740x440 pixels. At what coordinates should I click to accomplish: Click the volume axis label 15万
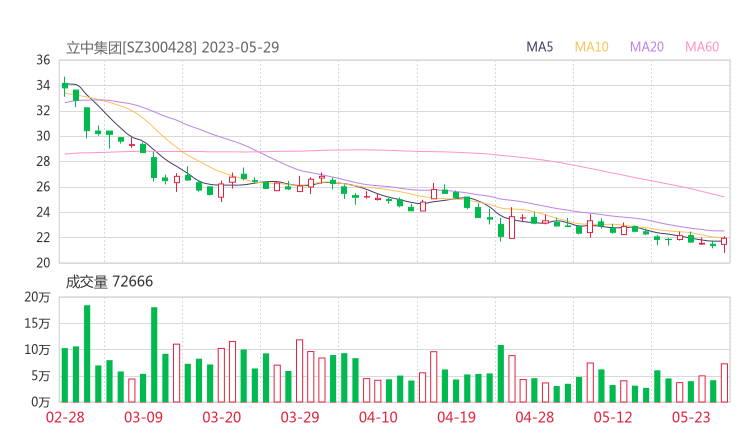click(x=37, y=323)
